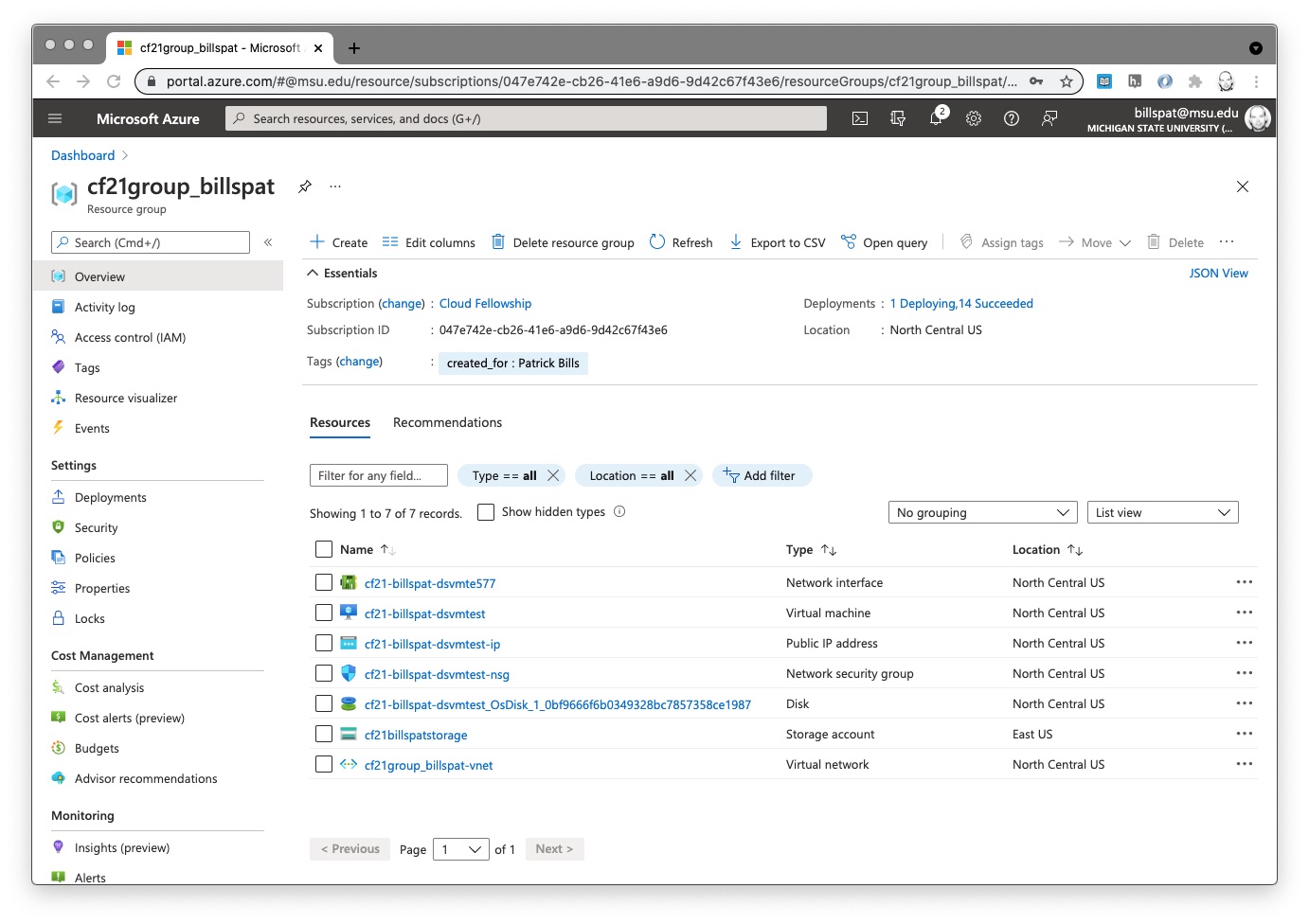Open the No grouping dropdown
Viewport: 1309px width, 924px height.
coord(982,512)
